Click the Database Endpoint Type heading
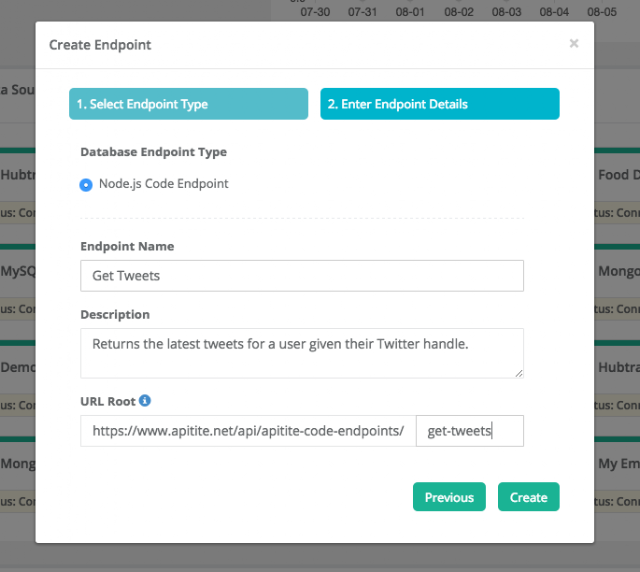 (x=153, y=152)
